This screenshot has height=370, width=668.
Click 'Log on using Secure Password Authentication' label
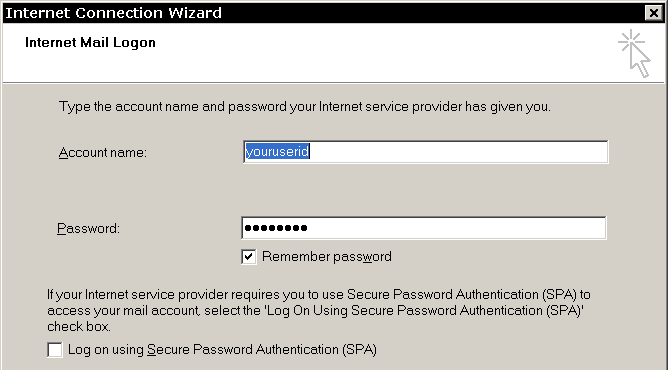(x=222, y=350)
